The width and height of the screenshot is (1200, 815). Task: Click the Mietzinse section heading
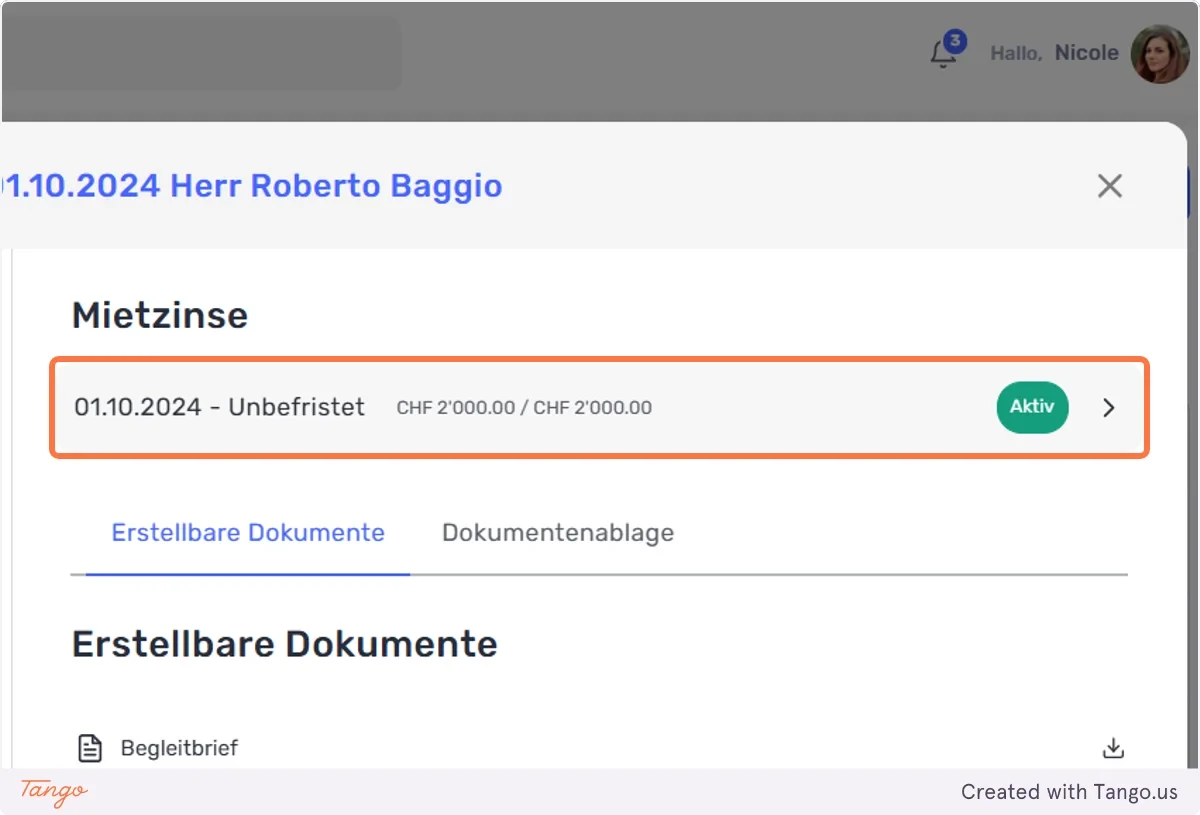160,316
